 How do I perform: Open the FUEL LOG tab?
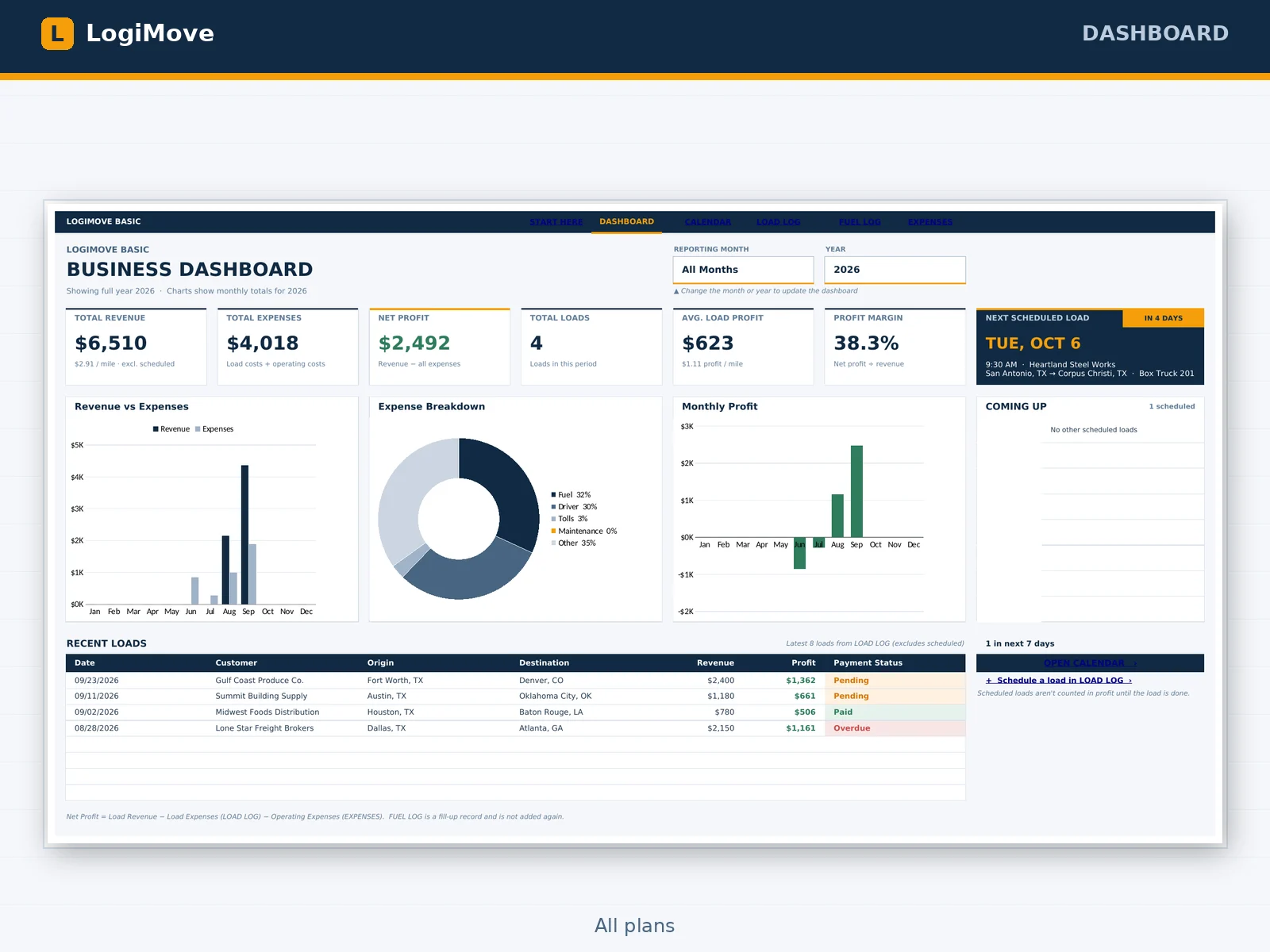(x=860, y=222)
